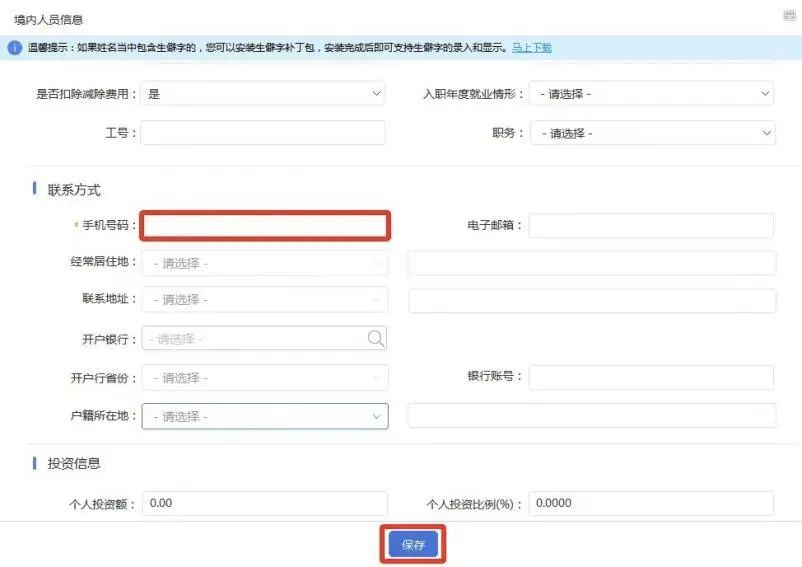This screenshot has height=567, width=802.
Task: Click the 个人投资比例(%) field showing 0.0000
Action: [x=651, y=503]
